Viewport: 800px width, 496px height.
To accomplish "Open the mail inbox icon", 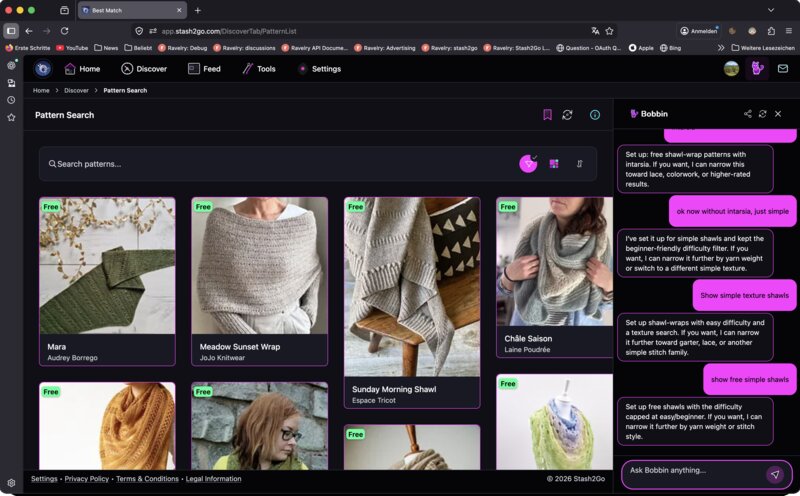I will pyautogui.click(x=783, y=68).
